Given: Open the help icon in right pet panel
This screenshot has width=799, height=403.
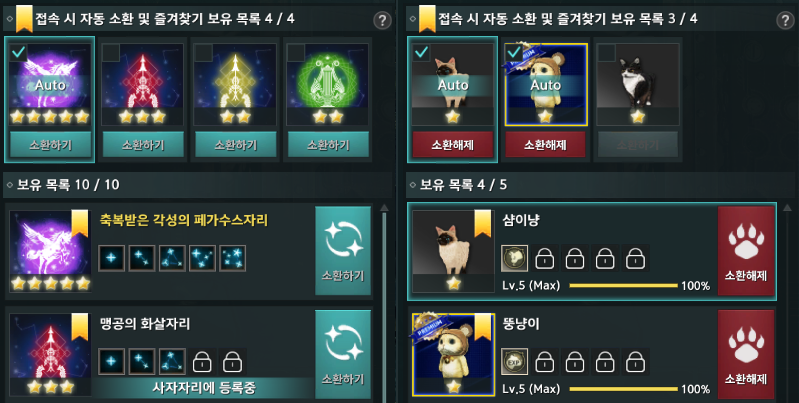Looking at the screenshot, I should 786,20.
